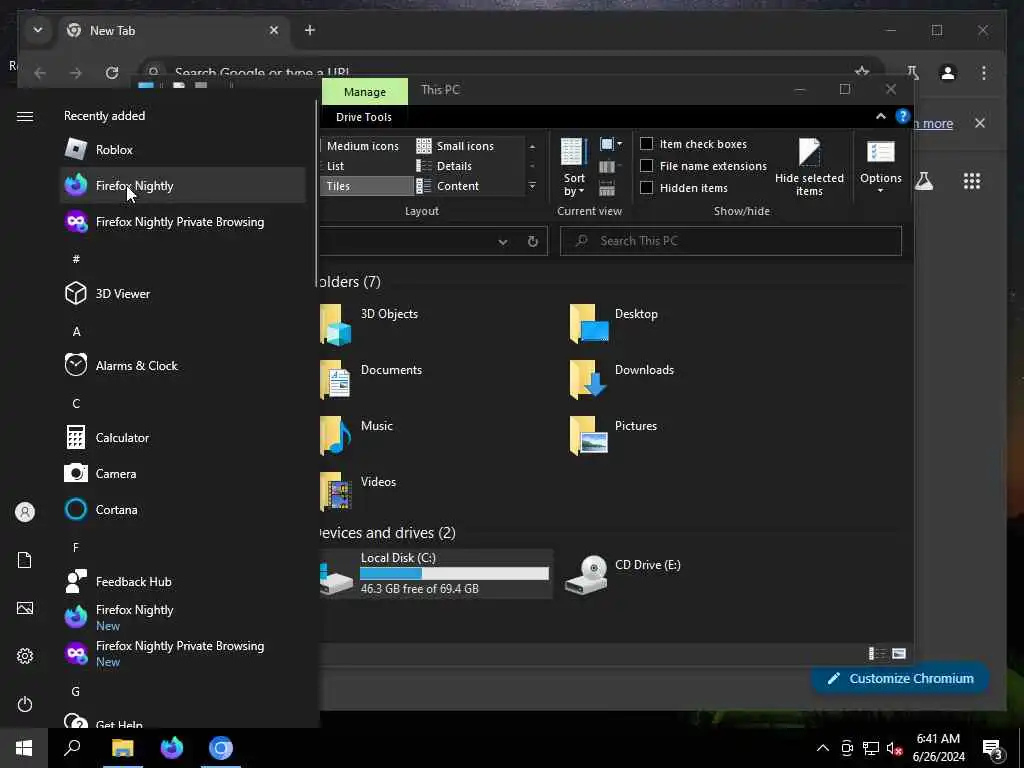Viewport: 1024px width, 768px height.
Task: Choose the Small icons layout
Action: 455,146
